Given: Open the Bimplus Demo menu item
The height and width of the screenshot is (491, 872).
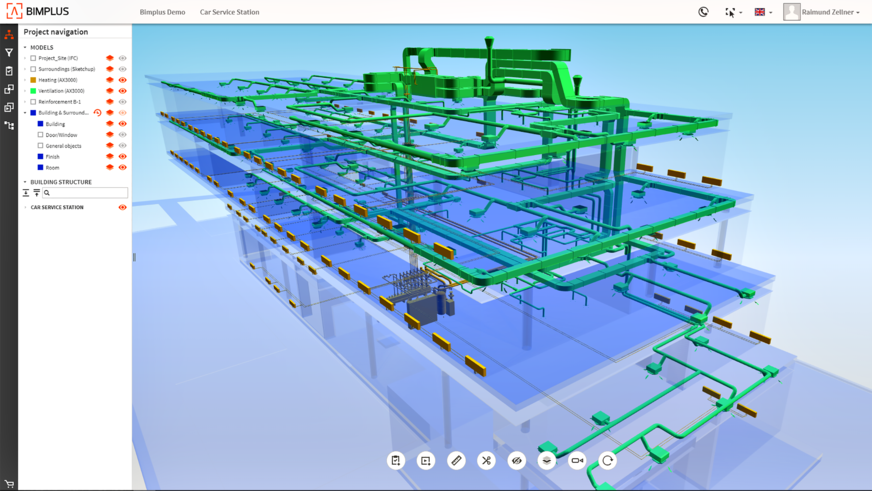Looking at the screenshot, I should coord(162,12).
